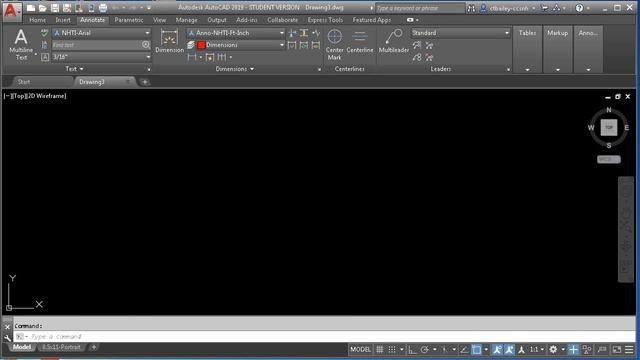The height and width of the screenshot is (360, 640).
Task: Click the Plot printer icon in Quick Access toolbar
Action: [103, 8]
